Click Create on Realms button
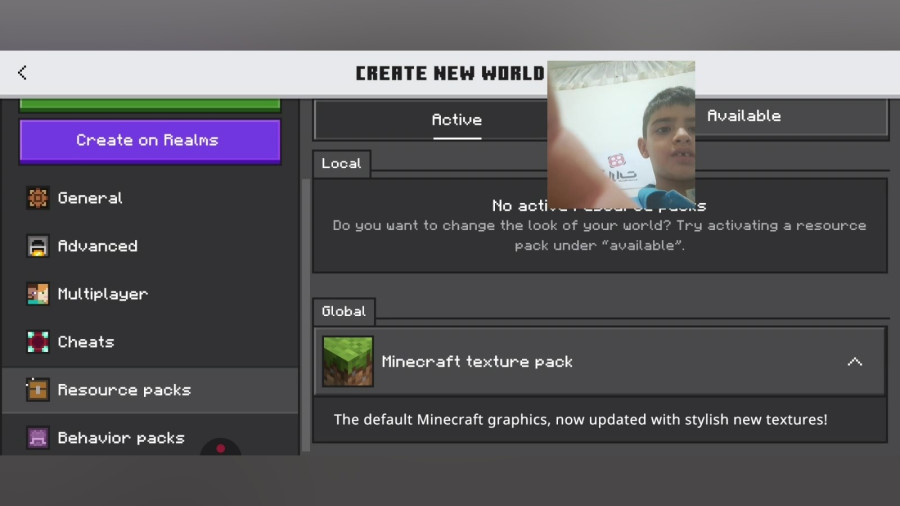This screenshot has height=506, width=900. (x=150, y=141)
